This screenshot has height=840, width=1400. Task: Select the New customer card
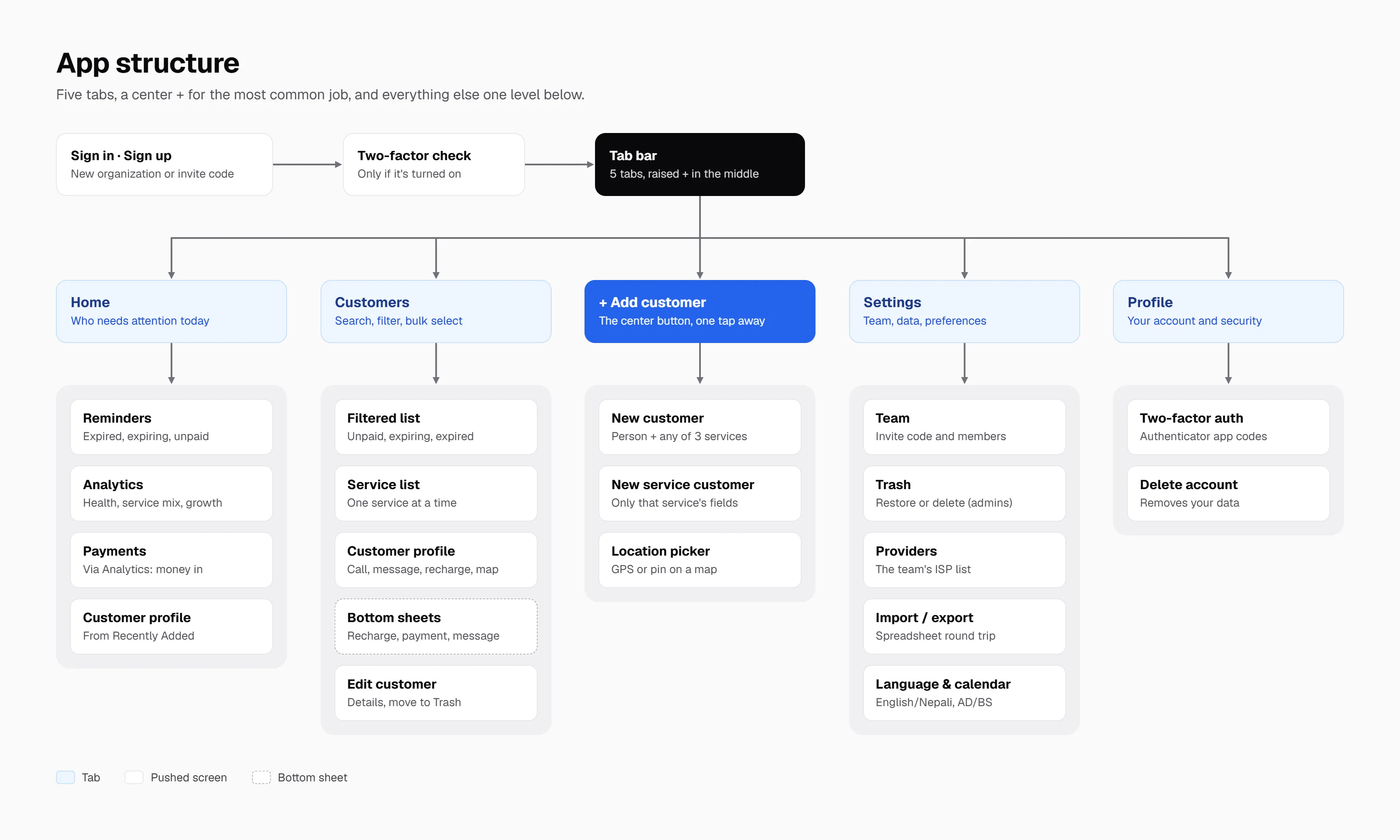pos(700,427)
